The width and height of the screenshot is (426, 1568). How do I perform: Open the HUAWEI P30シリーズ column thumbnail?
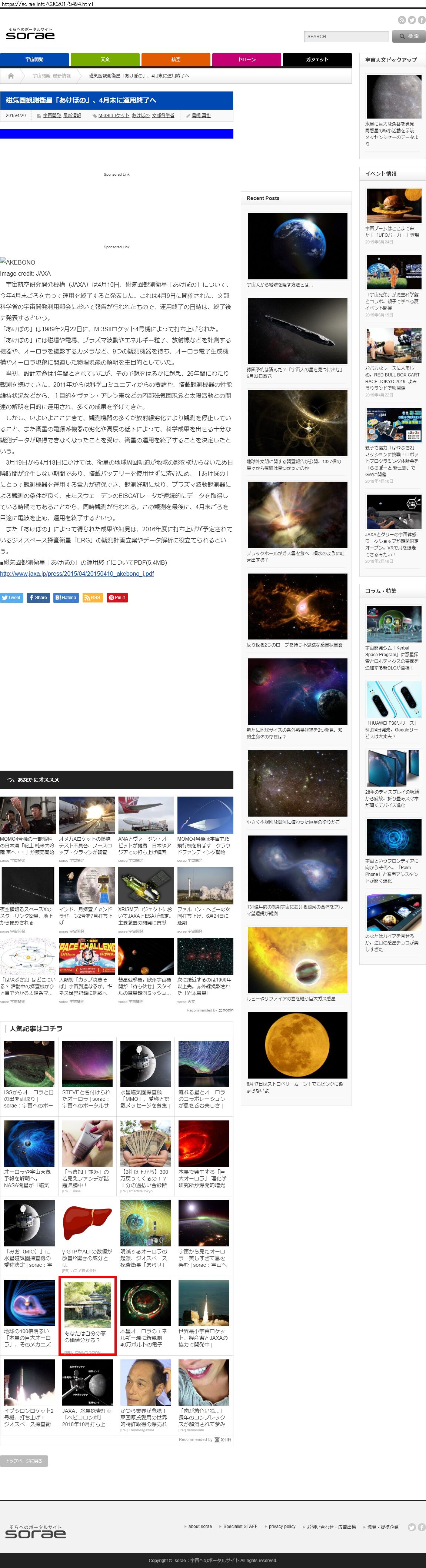[x=394, y=700]
